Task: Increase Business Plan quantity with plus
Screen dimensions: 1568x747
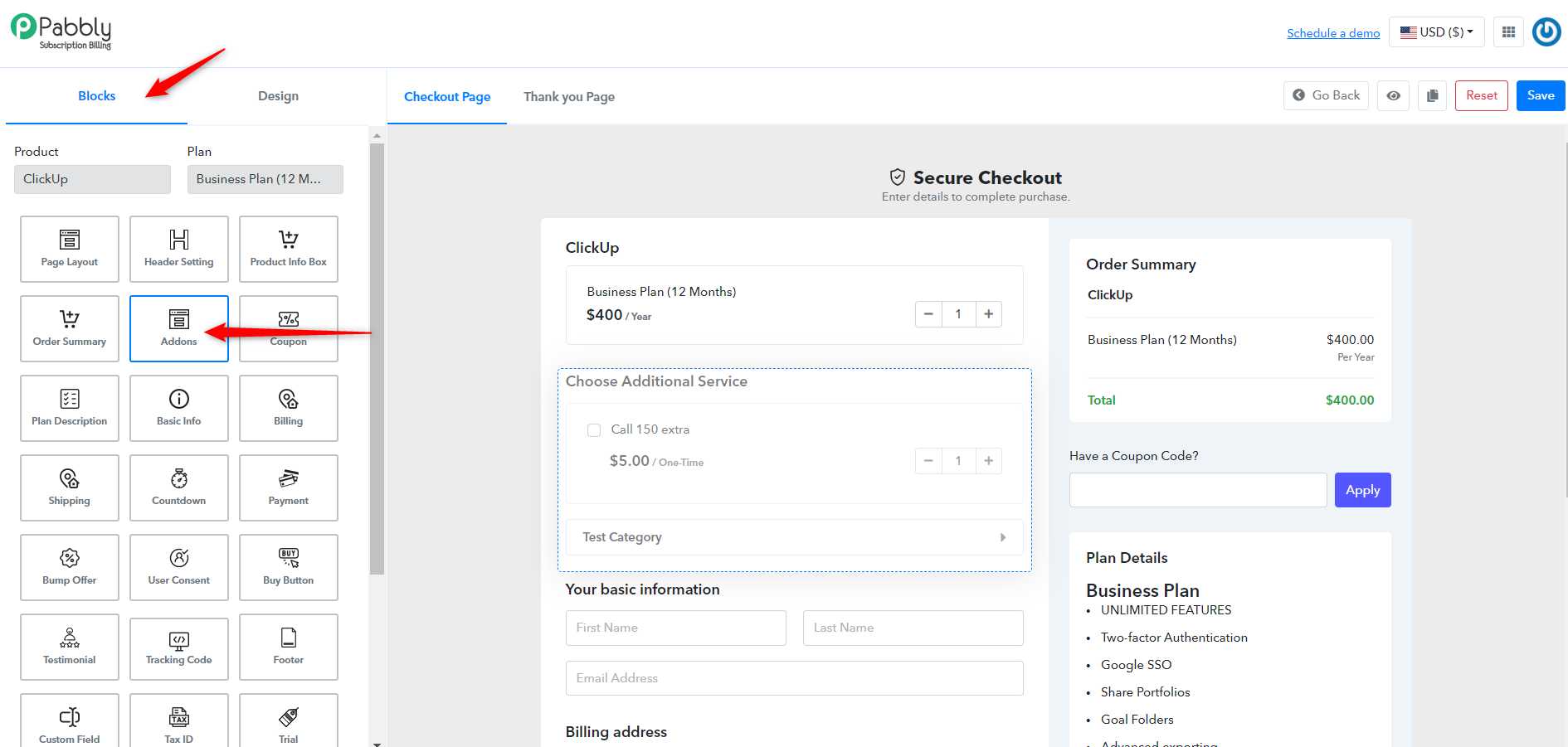Action: coord(988,314)
